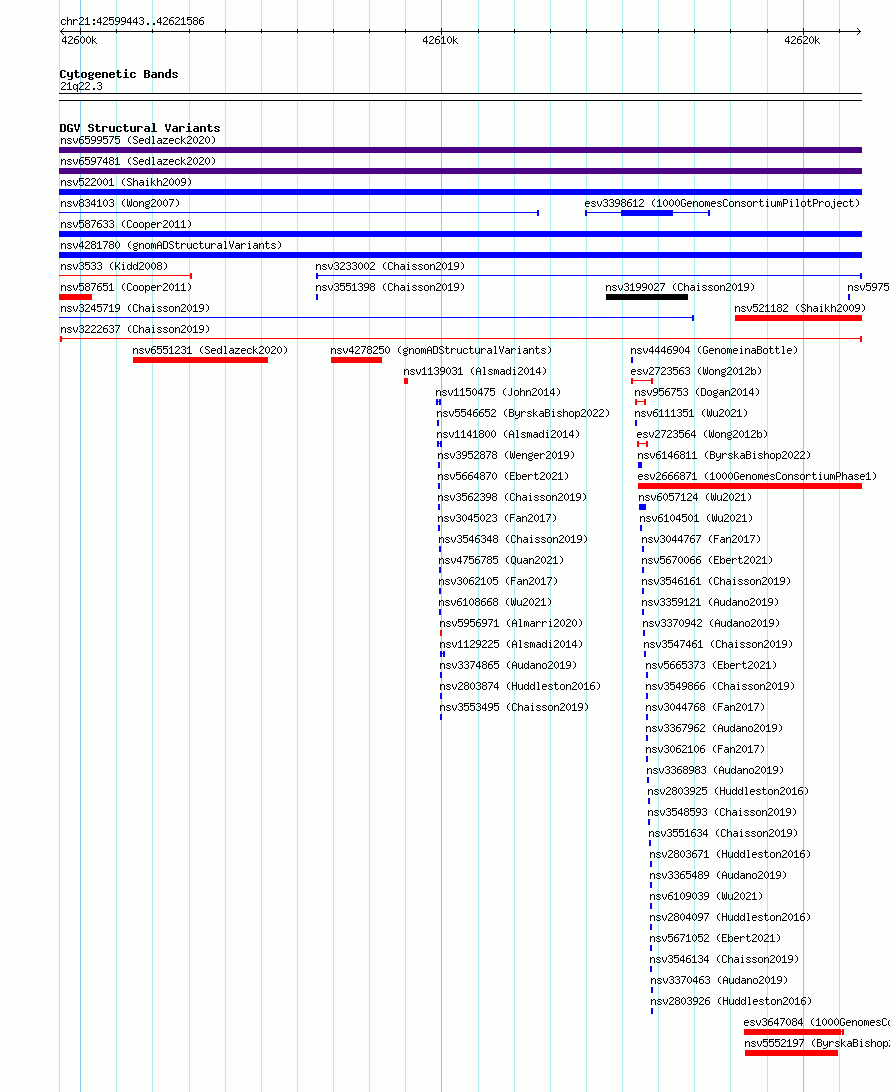Open nsv3562398 (Chaisson2019) label
Screen dimensions: 890x1092
tap(513, 497)
